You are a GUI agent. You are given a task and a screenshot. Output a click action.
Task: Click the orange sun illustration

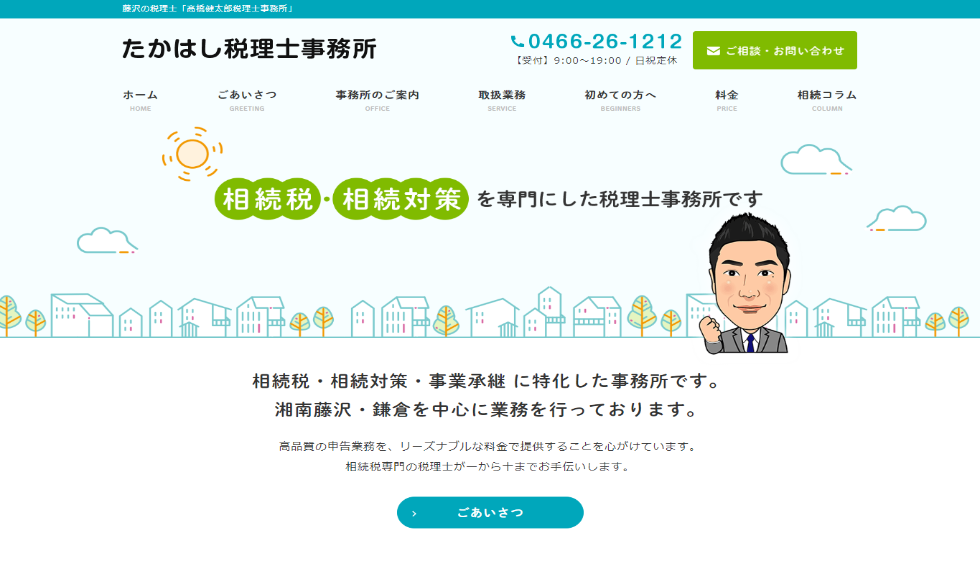click(x=190, y=153)
